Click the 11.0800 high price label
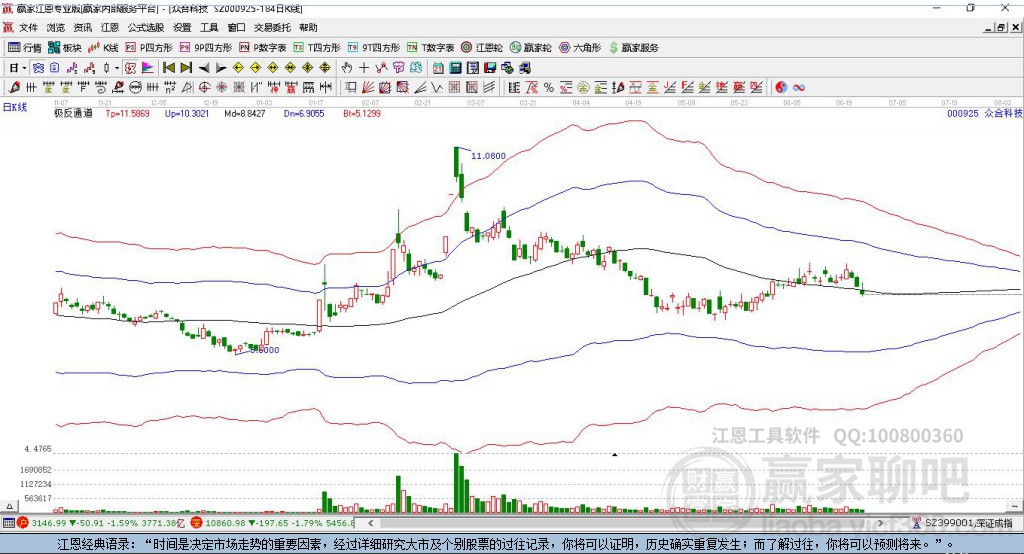Image resolution: width=1024 pixels, height=554 pixels. [x=488, y=155]
